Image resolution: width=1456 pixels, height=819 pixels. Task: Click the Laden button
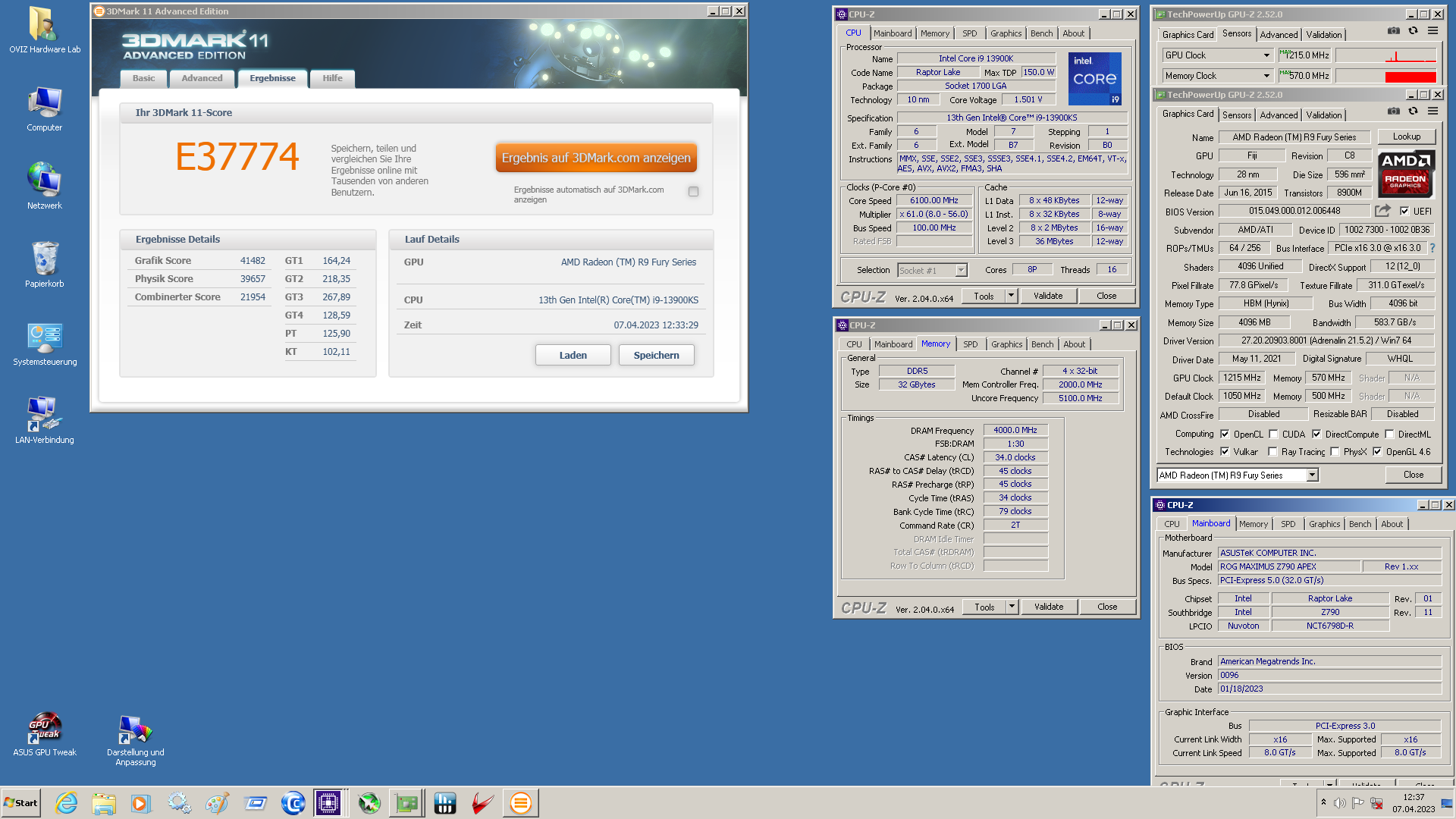point(573,355)
